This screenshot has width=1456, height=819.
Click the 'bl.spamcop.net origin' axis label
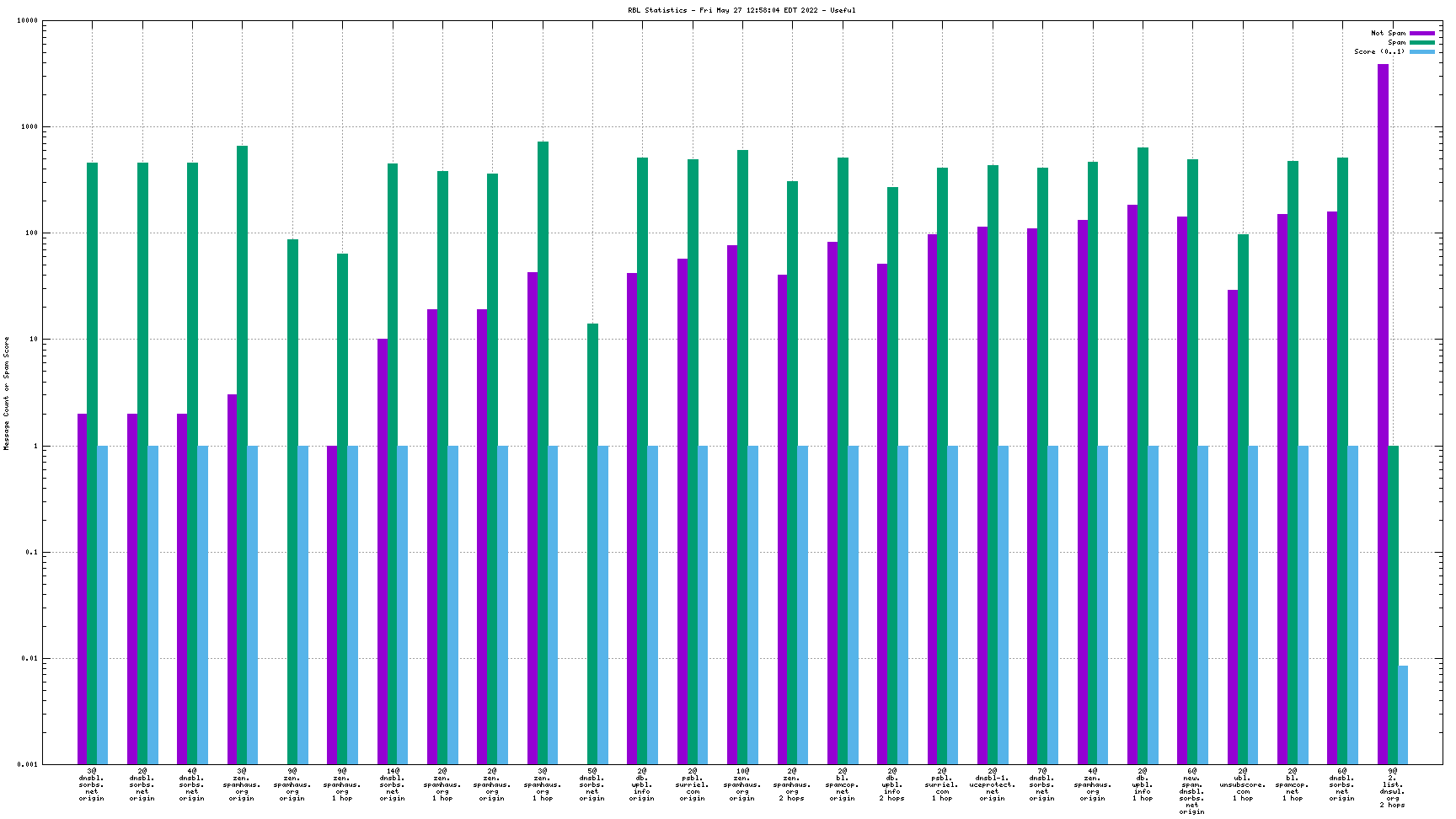pyautogui.click(x=842, y=784)
